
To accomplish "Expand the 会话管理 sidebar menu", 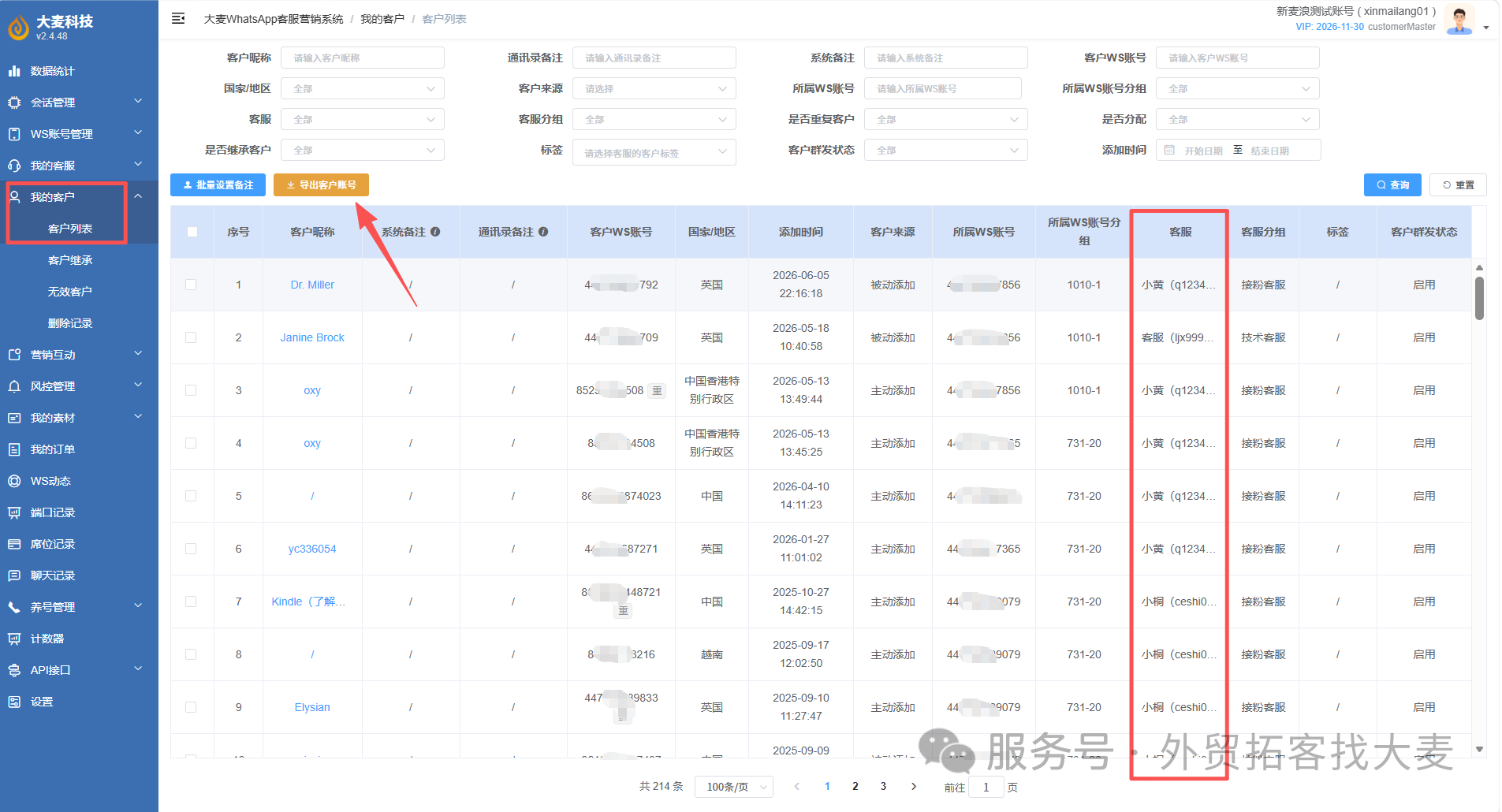I will click(79, 102).
